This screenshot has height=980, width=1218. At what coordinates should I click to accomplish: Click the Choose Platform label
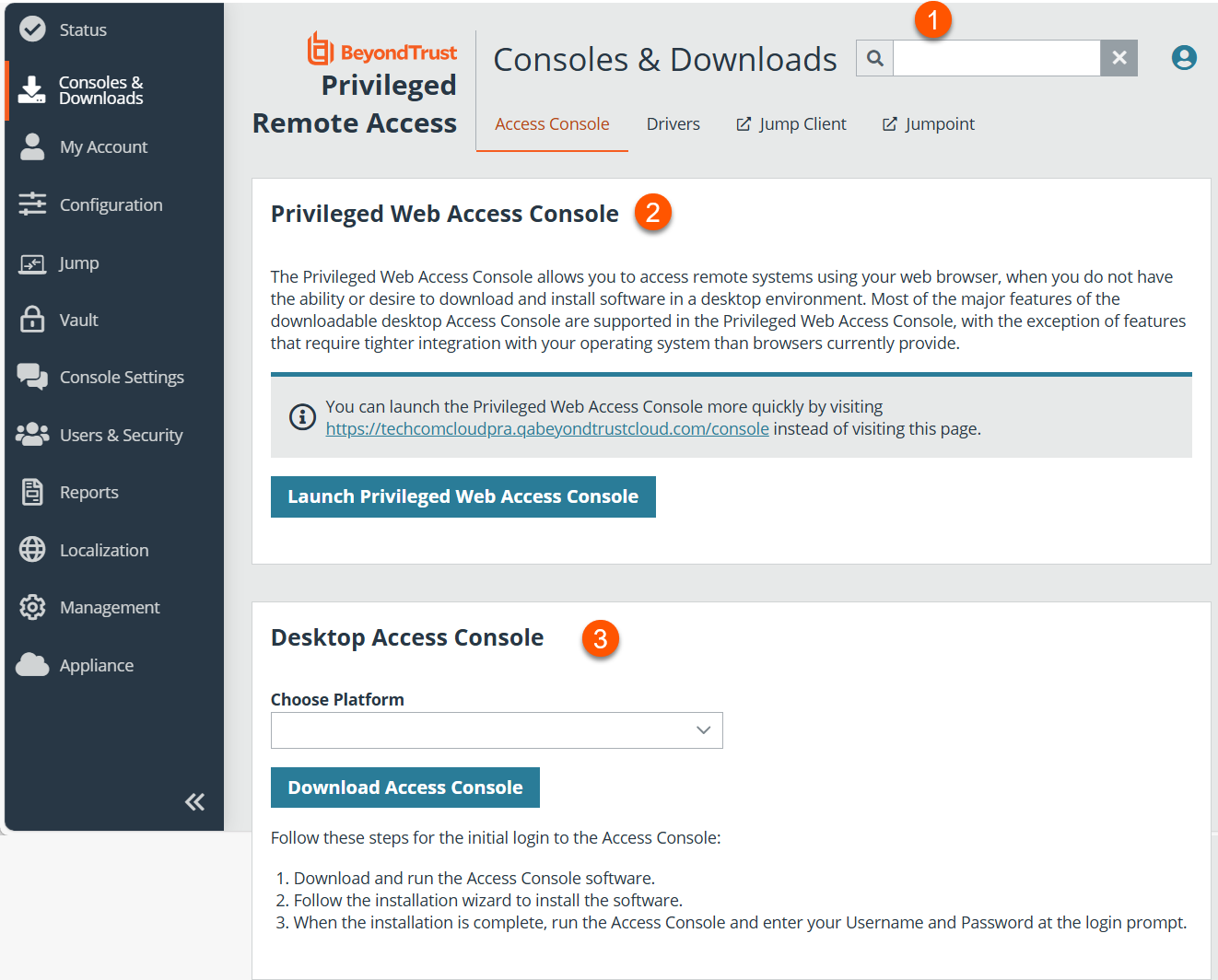pos(337,699)
